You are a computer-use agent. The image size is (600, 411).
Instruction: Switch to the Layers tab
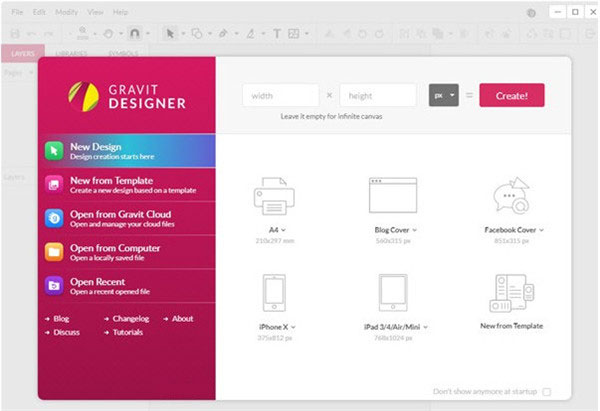point(23,53)
